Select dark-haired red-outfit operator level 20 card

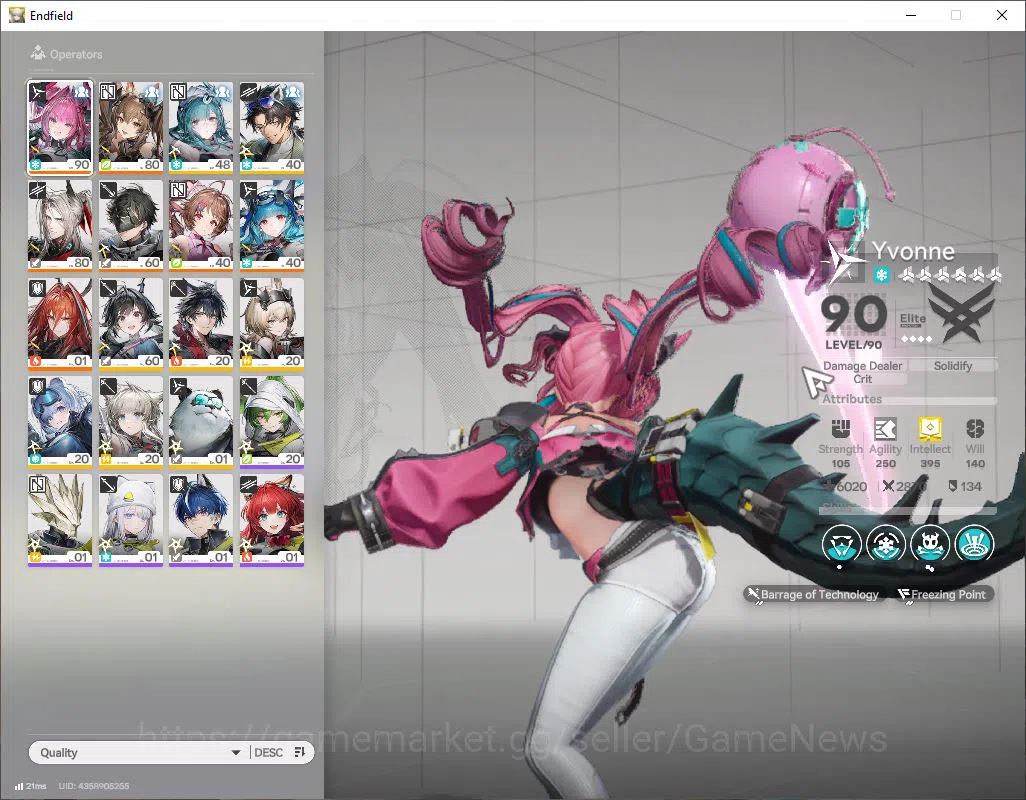[201, 324]
